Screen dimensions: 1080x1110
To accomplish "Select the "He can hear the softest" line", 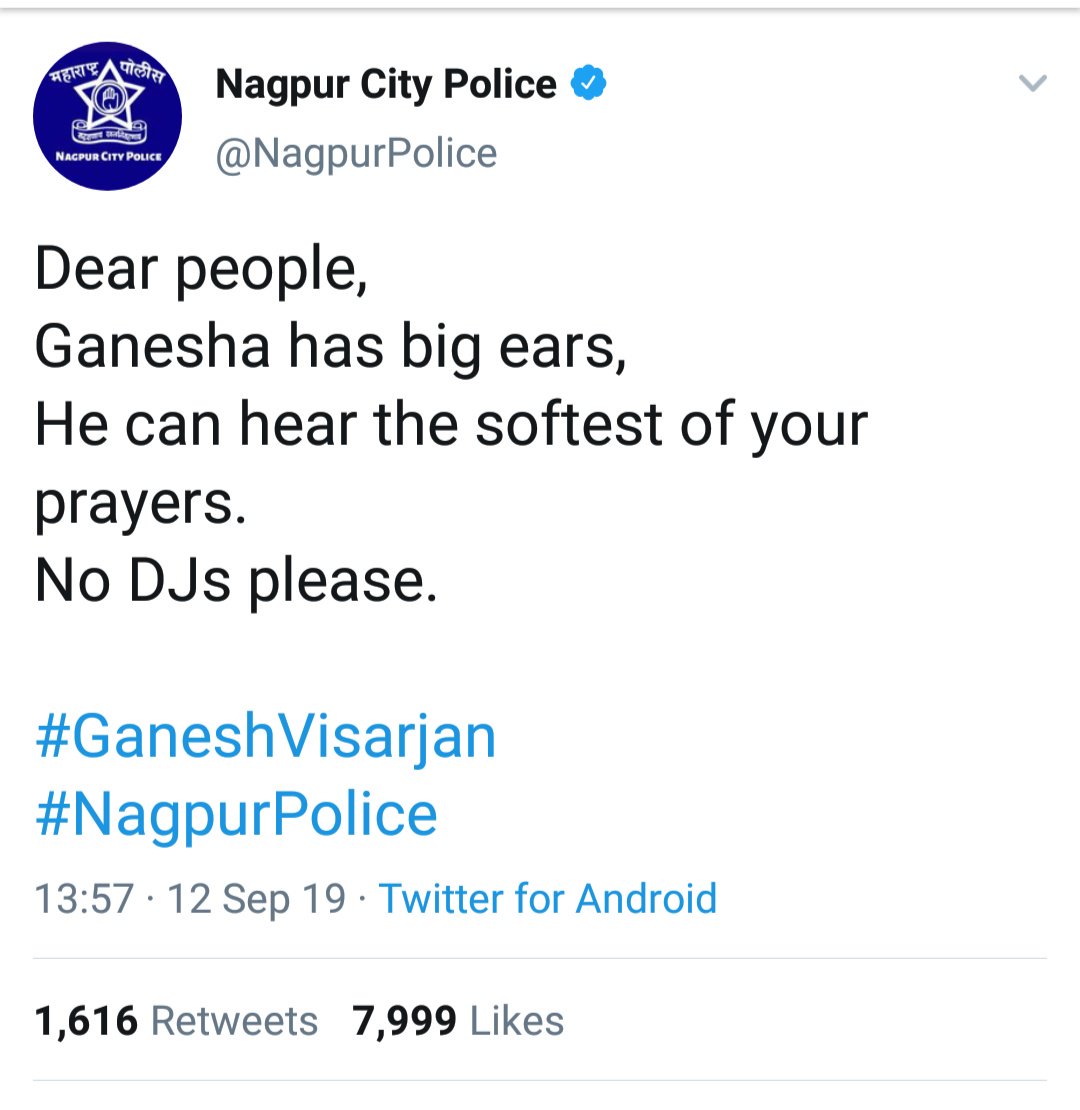I will (x=452, y=425).
